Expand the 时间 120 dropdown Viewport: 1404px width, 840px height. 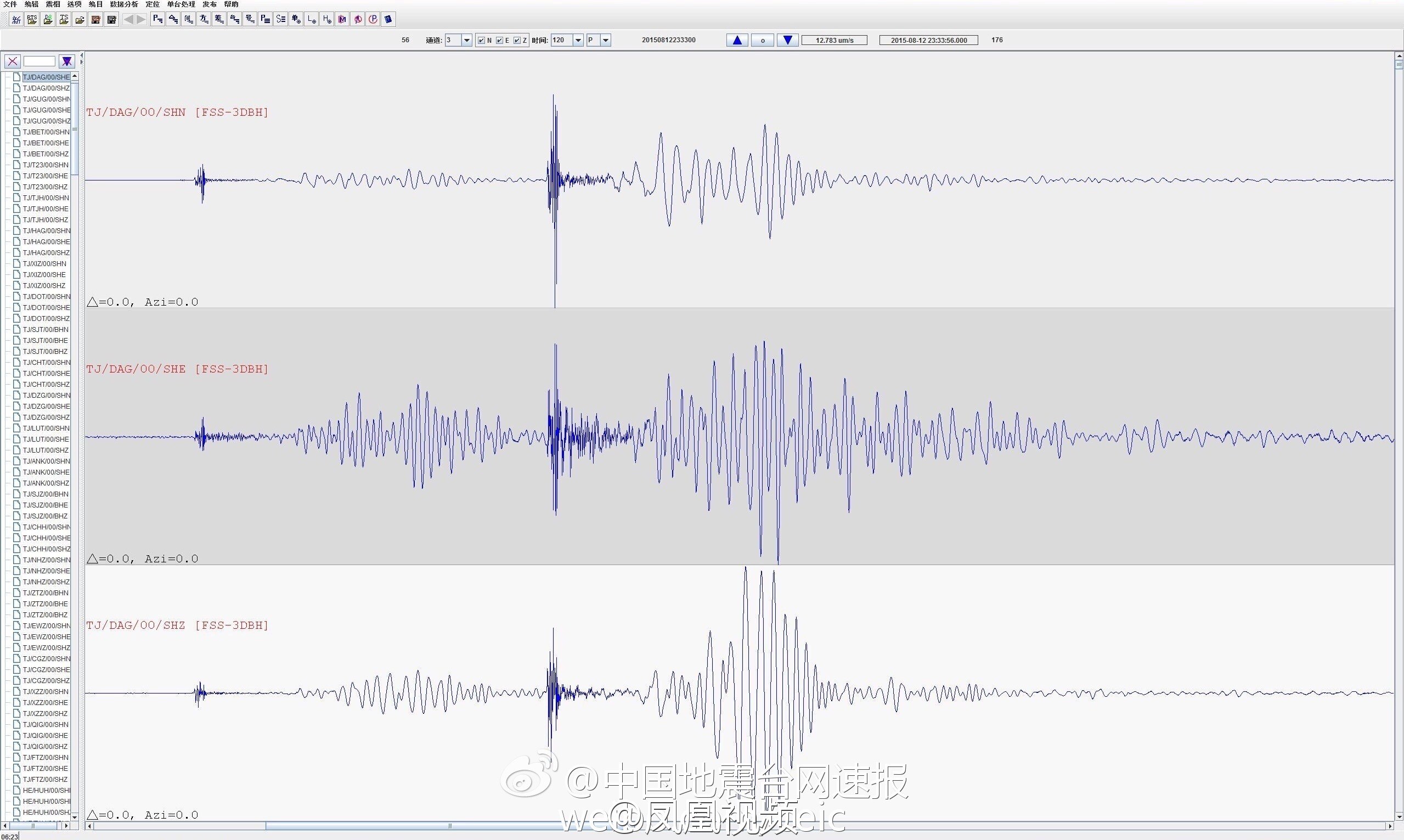(578, 40)
